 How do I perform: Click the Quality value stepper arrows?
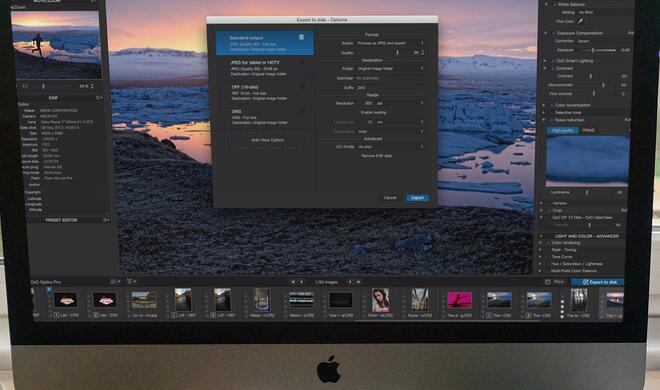(x=423, y=53)
